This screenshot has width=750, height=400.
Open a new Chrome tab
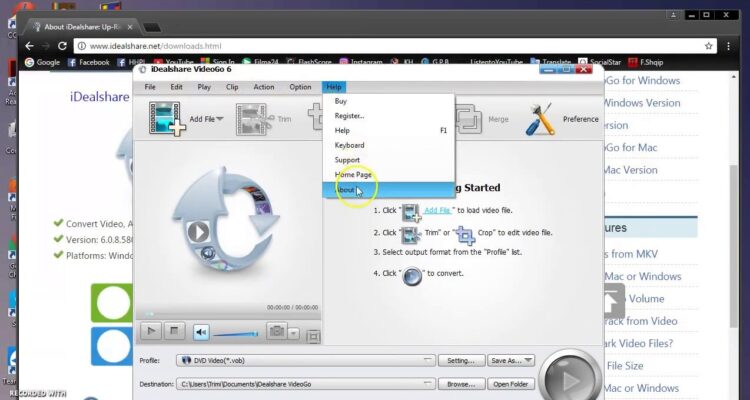coord(152,28)
